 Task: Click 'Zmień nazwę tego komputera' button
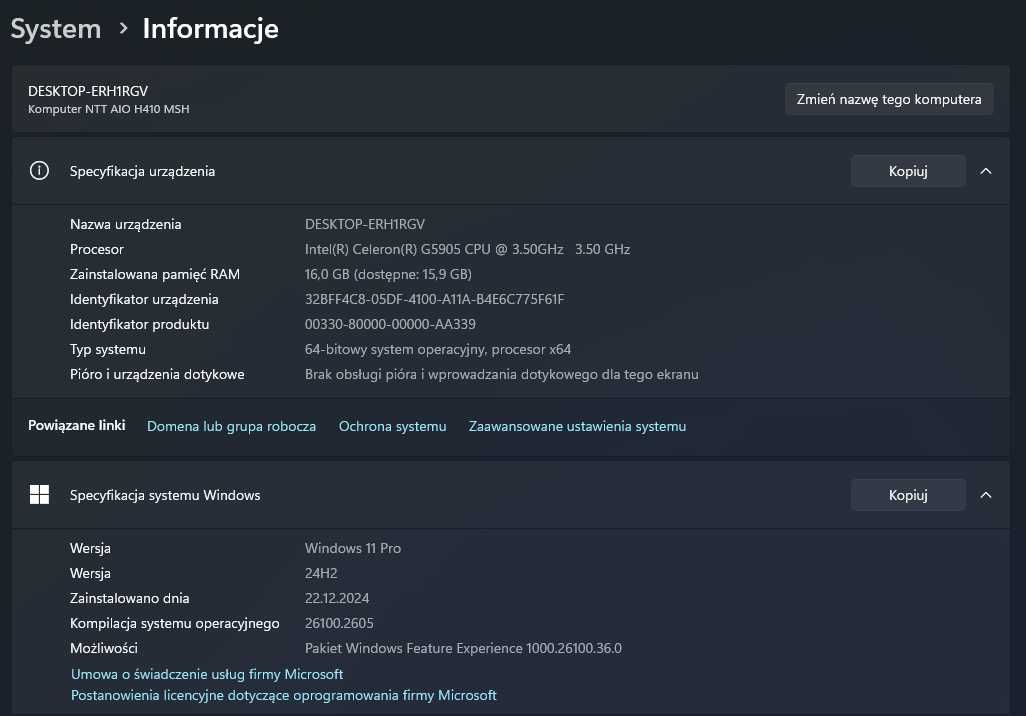coord(889,99)
